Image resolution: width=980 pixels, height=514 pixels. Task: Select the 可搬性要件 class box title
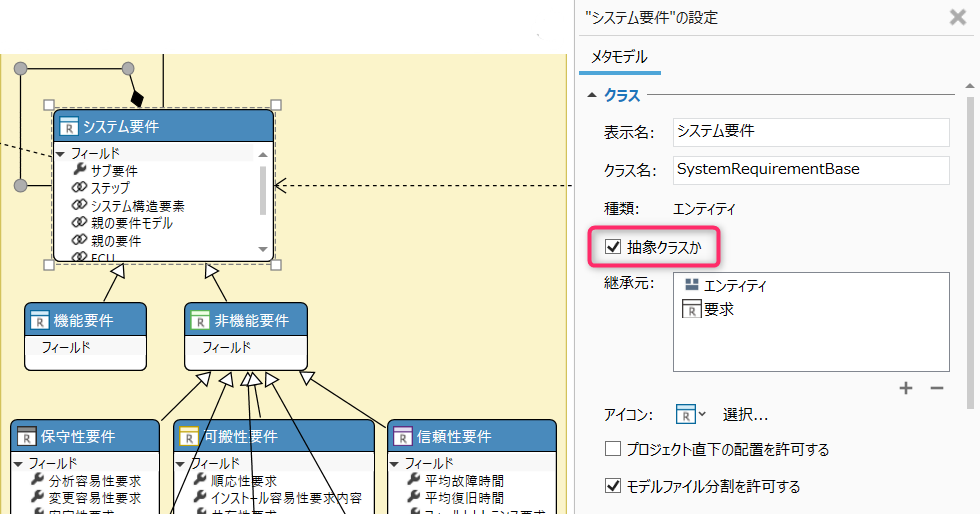241,436
